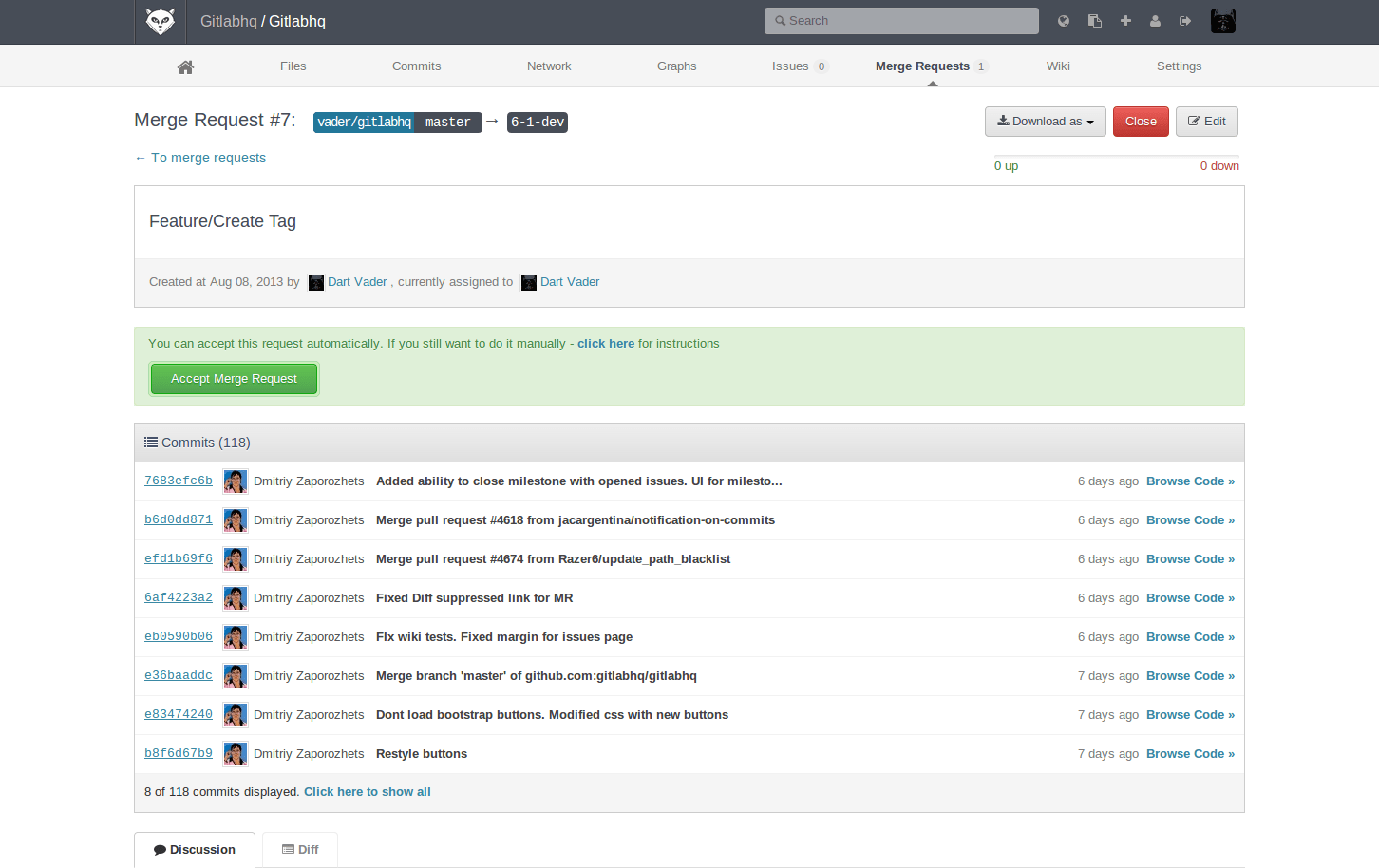Open snippets via the clipboard icon

[1094, 20]
